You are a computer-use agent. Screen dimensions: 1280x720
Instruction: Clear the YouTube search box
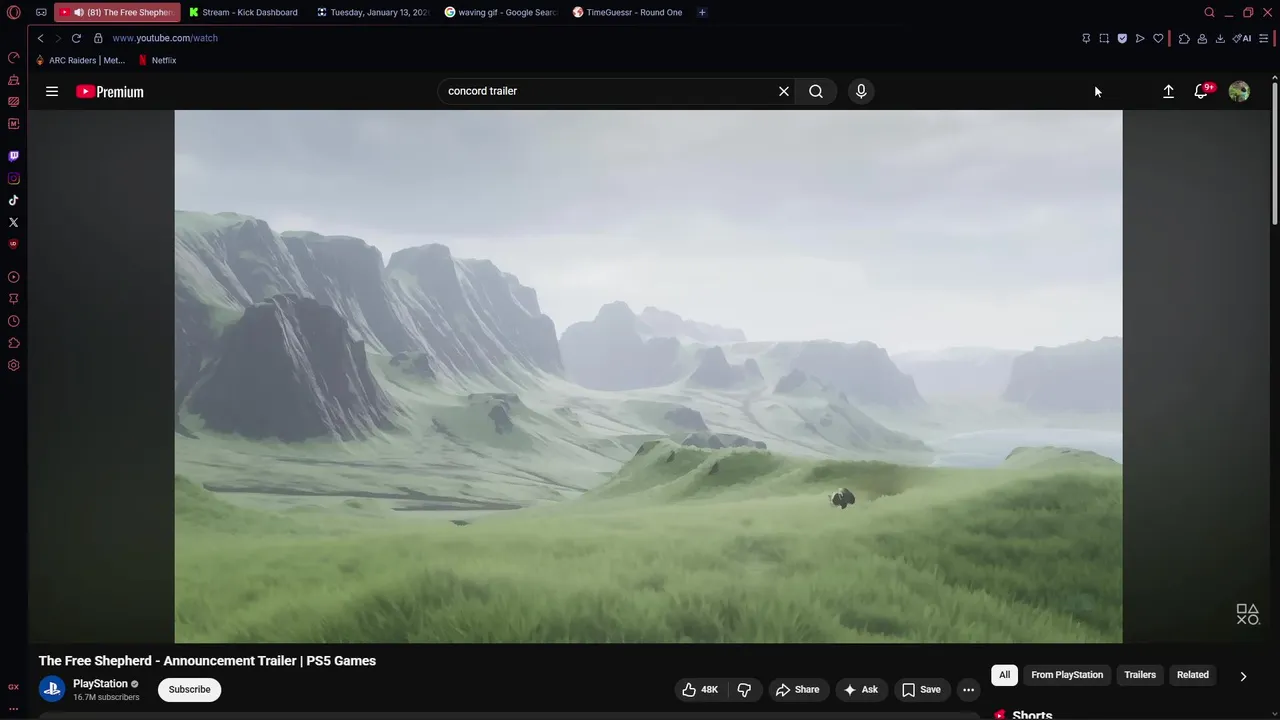click(784, 91)
